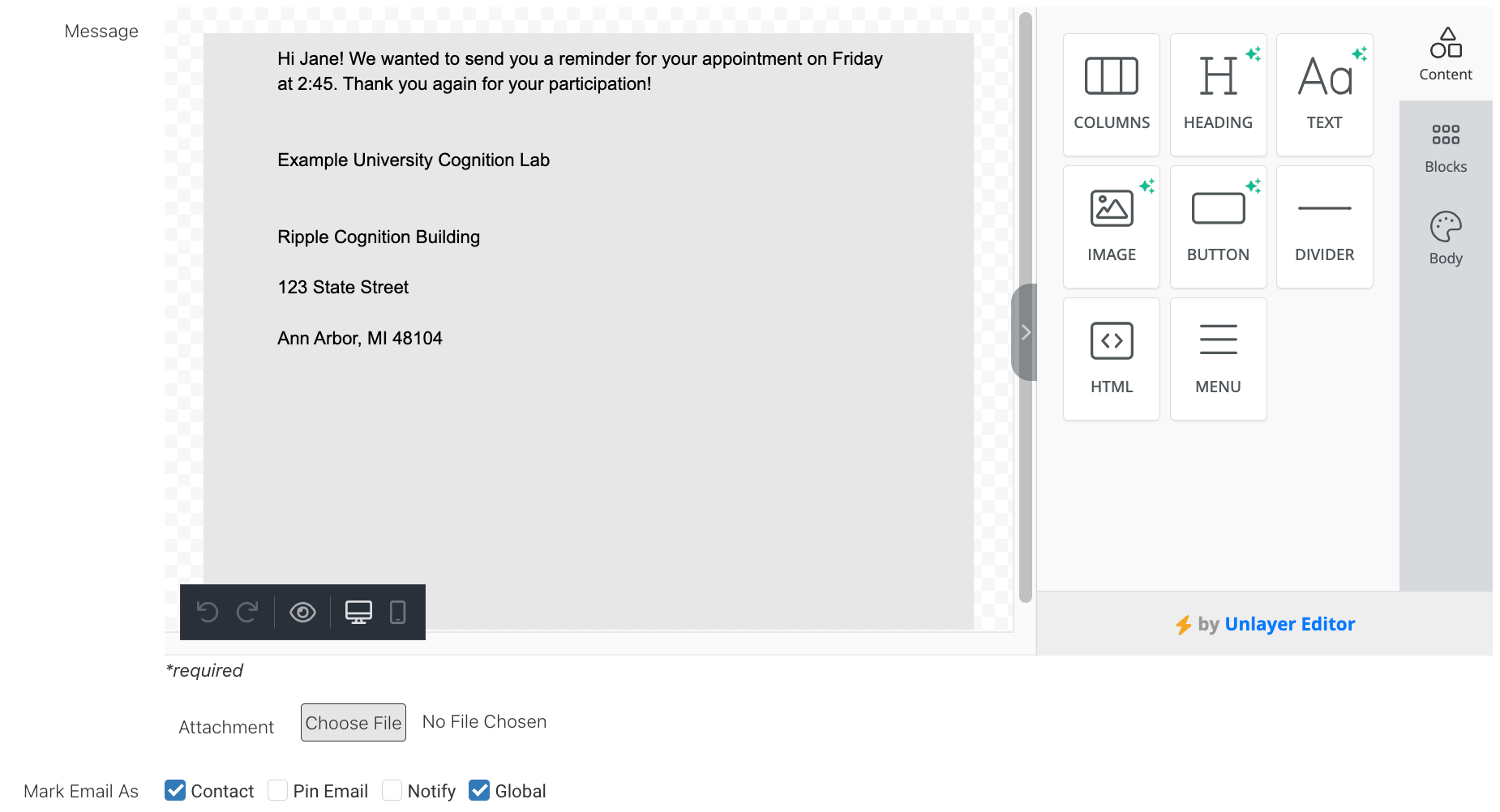Collapse the editor side panel chevron

tap(1026, 332)
